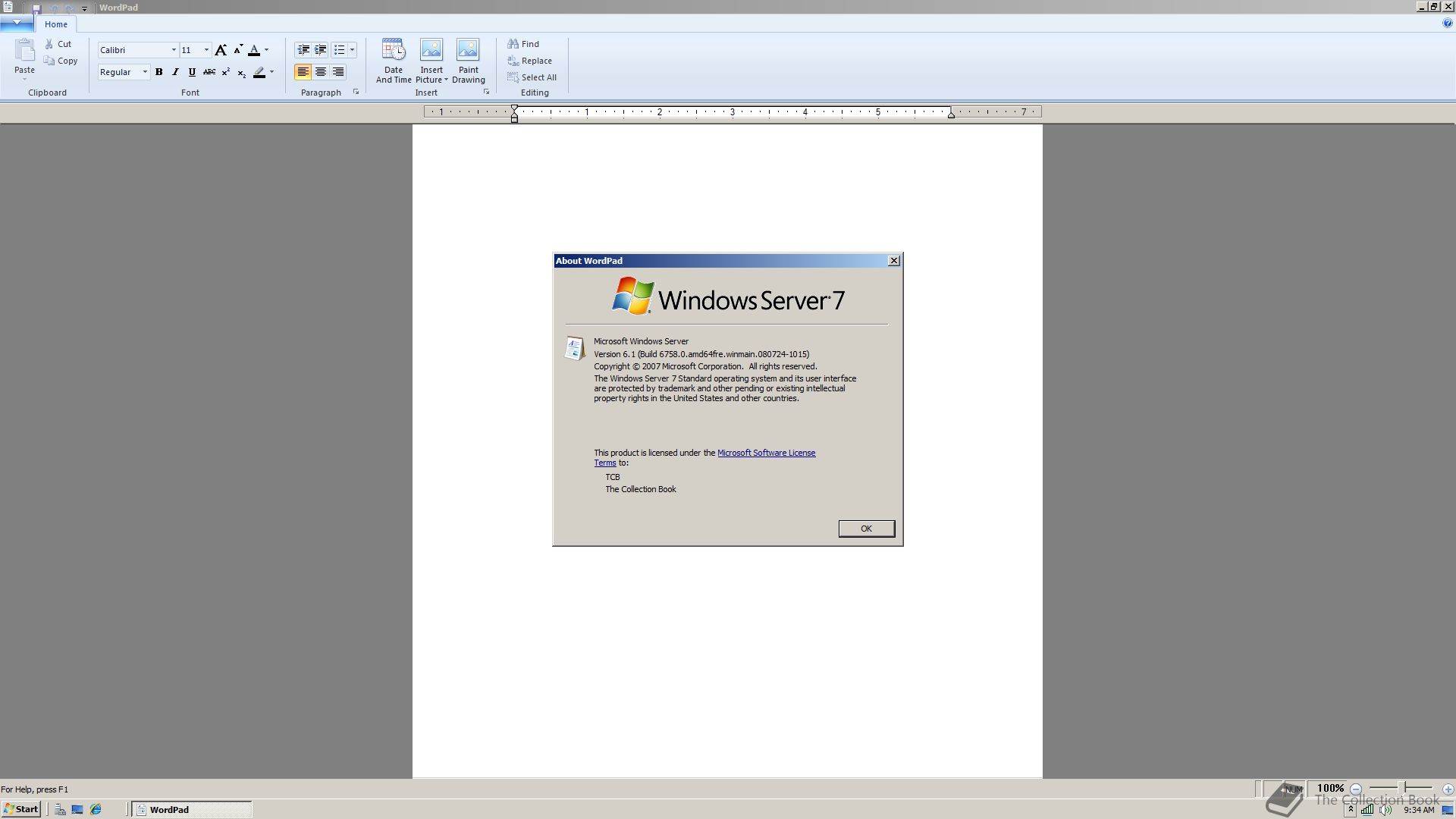
Task: Click the Cut scissors button
Action: coord(58,44)
